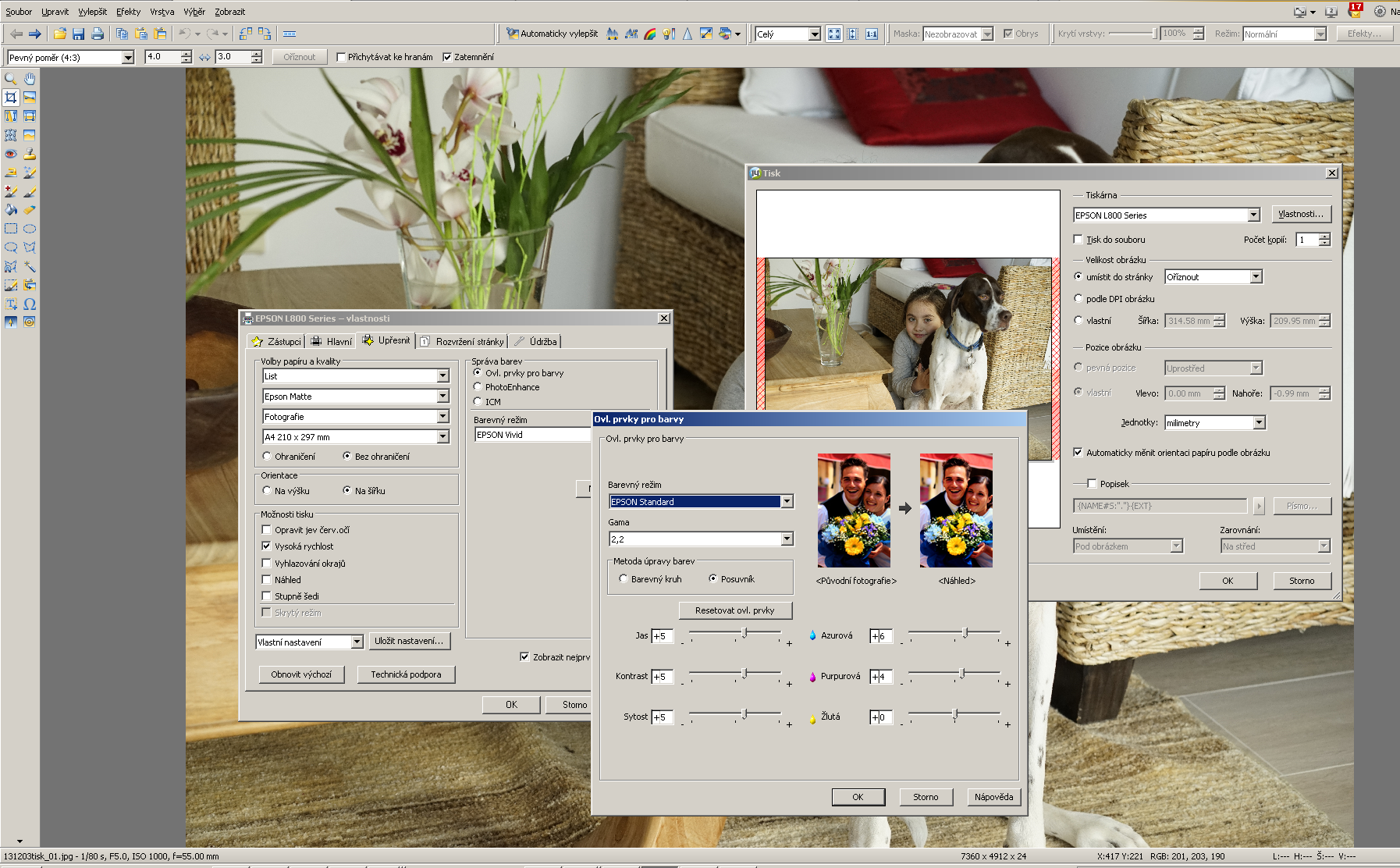Enable 'Přichytávat ke hranám' checkbox
Viewport: 1400px width, 868px height.
pyautogui.click(x=341, y=57)
